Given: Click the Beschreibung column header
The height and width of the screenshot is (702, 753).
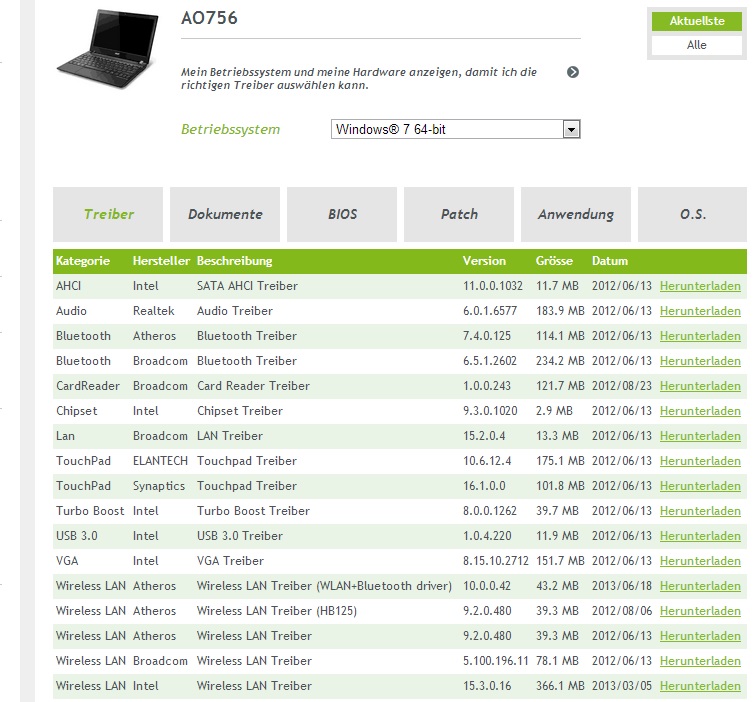Looking at the screenshot, I should 234,261.
